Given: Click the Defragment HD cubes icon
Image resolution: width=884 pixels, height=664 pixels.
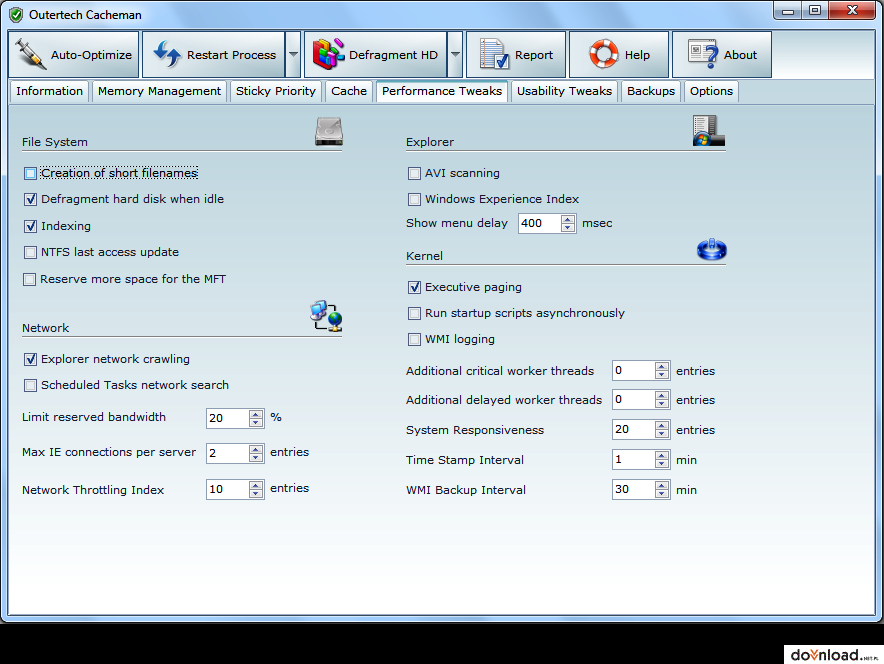Looking at the screenshot, I should tap(328, 54).
